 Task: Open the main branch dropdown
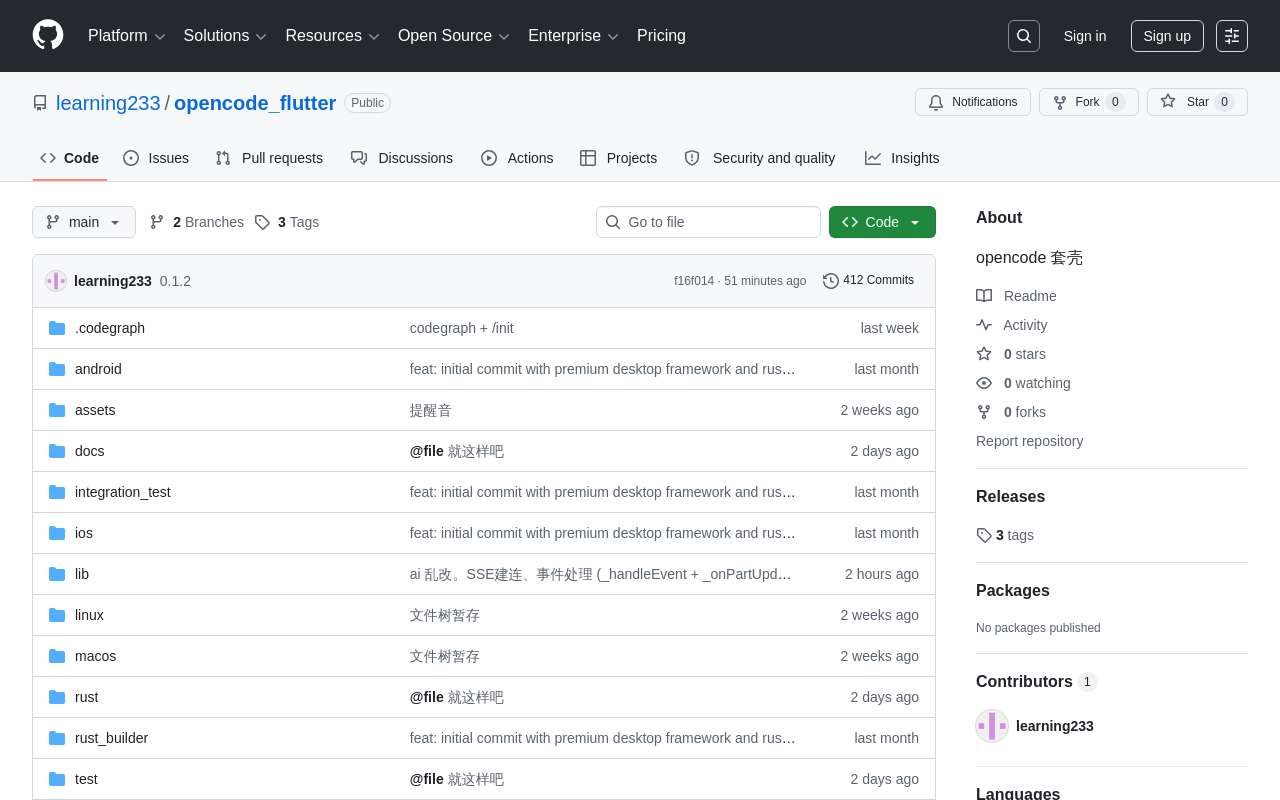pyautogui.click(x=84, y=222)
